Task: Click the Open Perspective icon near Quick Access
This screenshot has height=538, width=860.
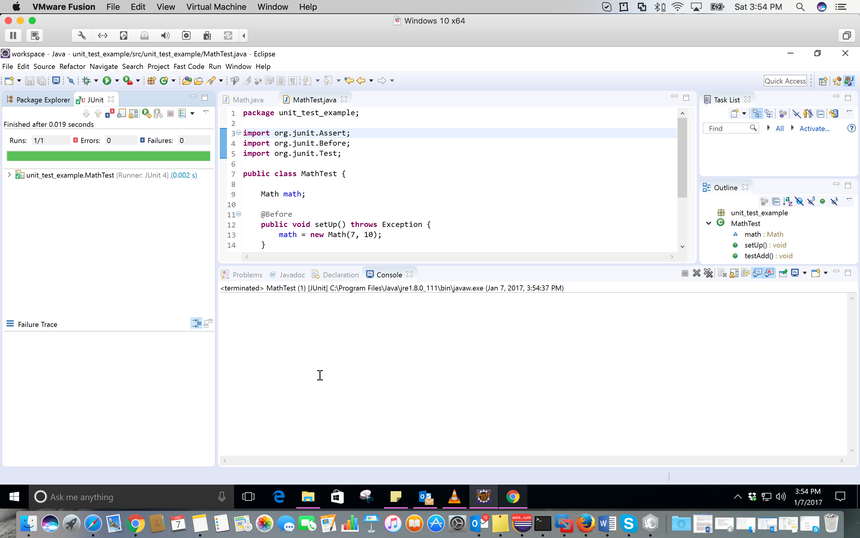Action: coord(823,81)
